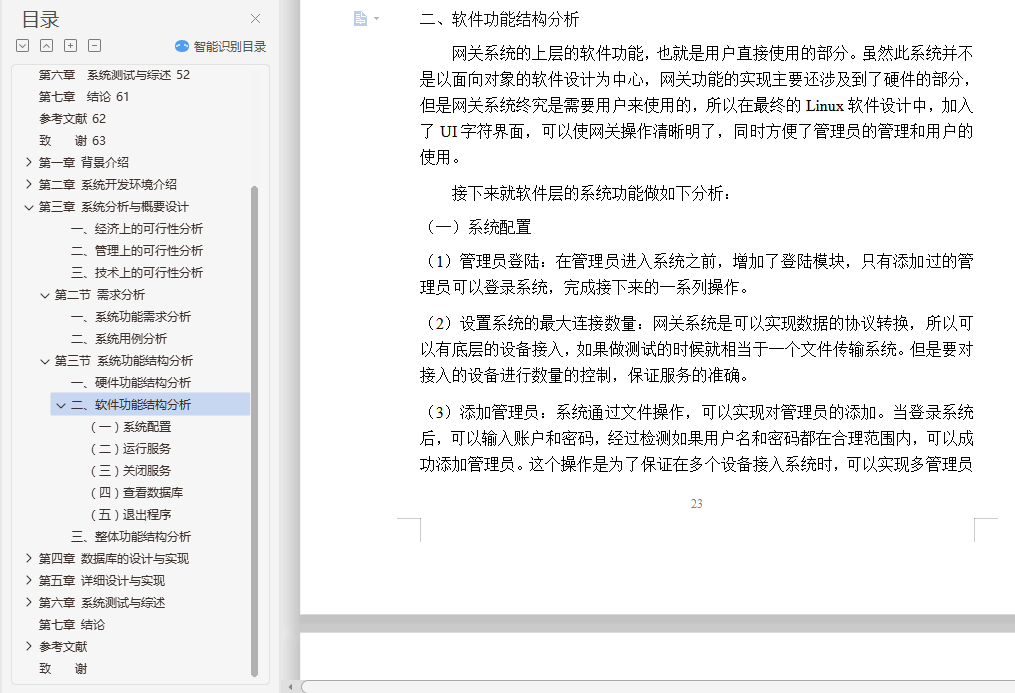1015x693 pixels.
Task: Click the plus expand-level icon under 目录
Action: tap(71, 46)
